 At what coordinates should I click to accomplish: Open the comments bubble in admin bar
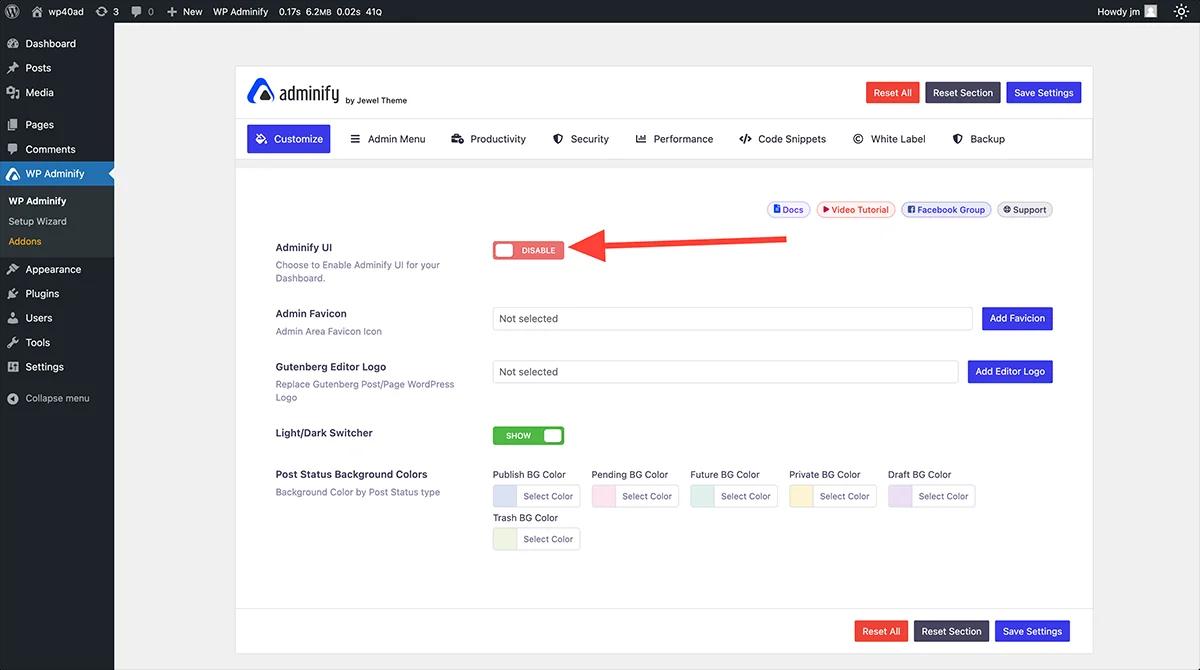(143, 11)
